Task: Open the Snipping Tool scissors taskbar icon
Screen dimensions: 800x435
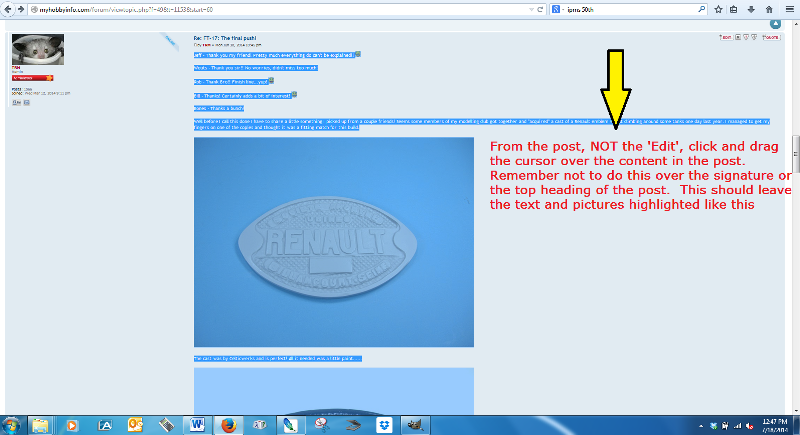Action: click(x=322, y=425)
